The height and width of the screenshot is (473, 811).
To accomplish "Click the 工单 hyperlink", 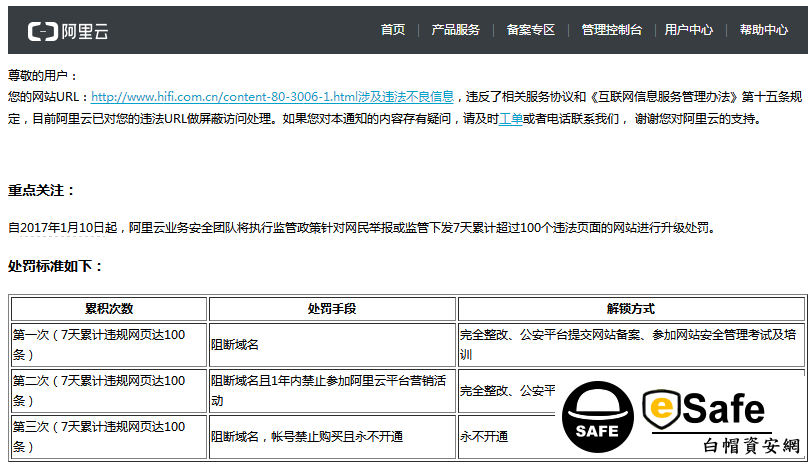I will pyautogui.click(x=510, y=119).
